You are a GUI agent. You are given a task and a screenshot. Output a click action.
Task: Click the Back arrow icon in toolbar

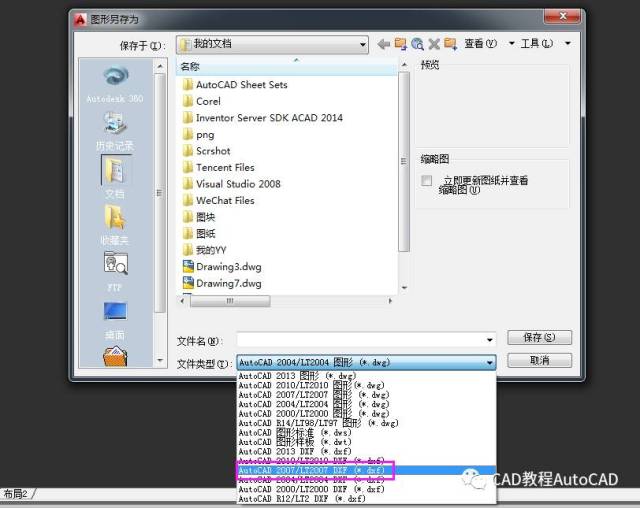tap(383, 44)
